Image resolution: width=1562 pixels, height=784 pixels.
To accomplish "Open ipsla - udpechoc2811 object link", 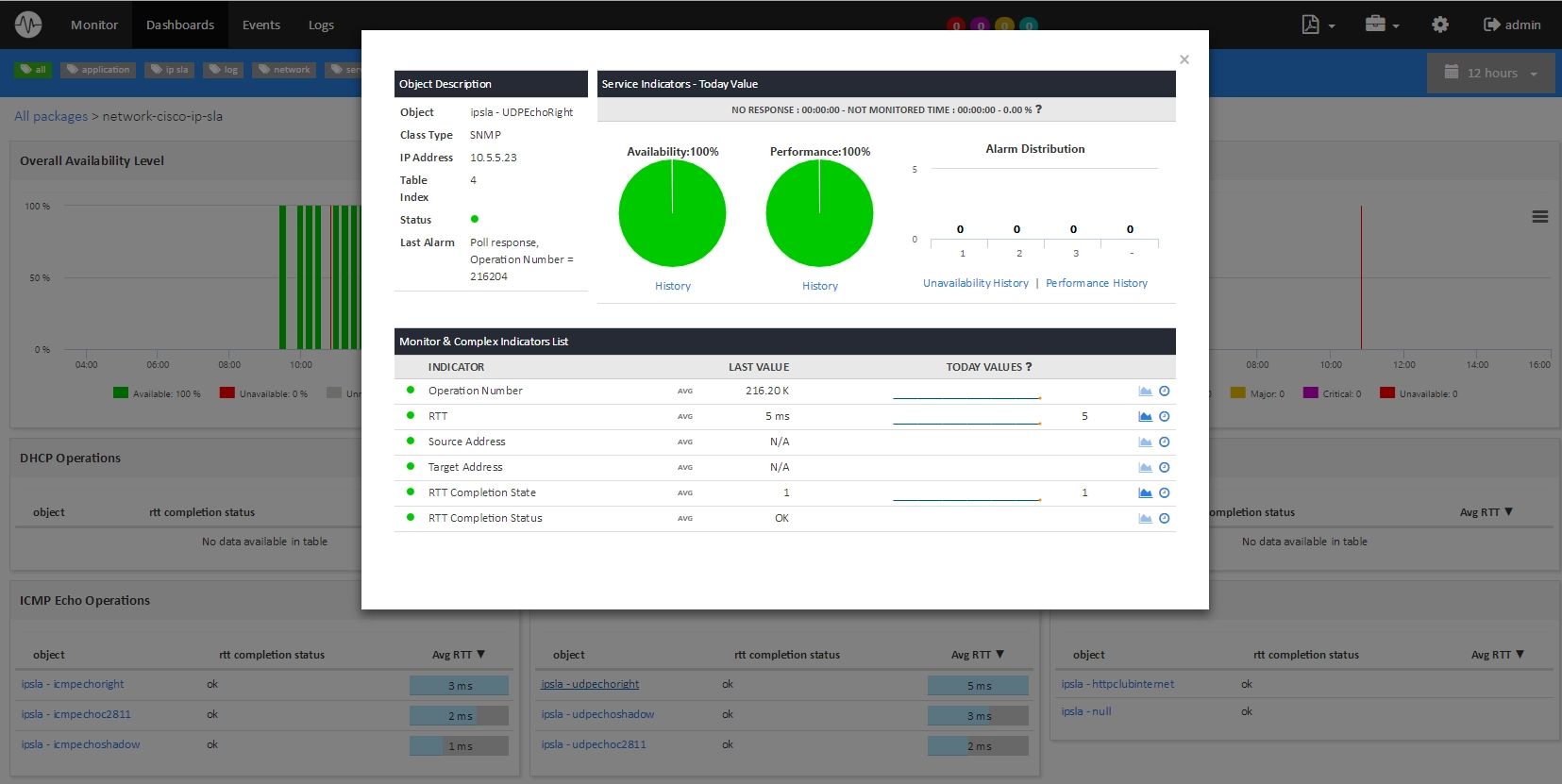I will point(594,744).
